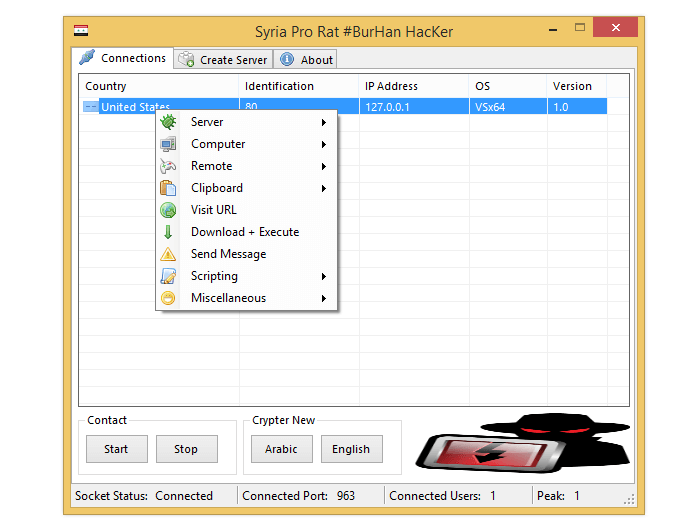The width and height of the screenshot is (694, 527).
Task: Click the green bug icon beside Server
Action: pos(168,122)
